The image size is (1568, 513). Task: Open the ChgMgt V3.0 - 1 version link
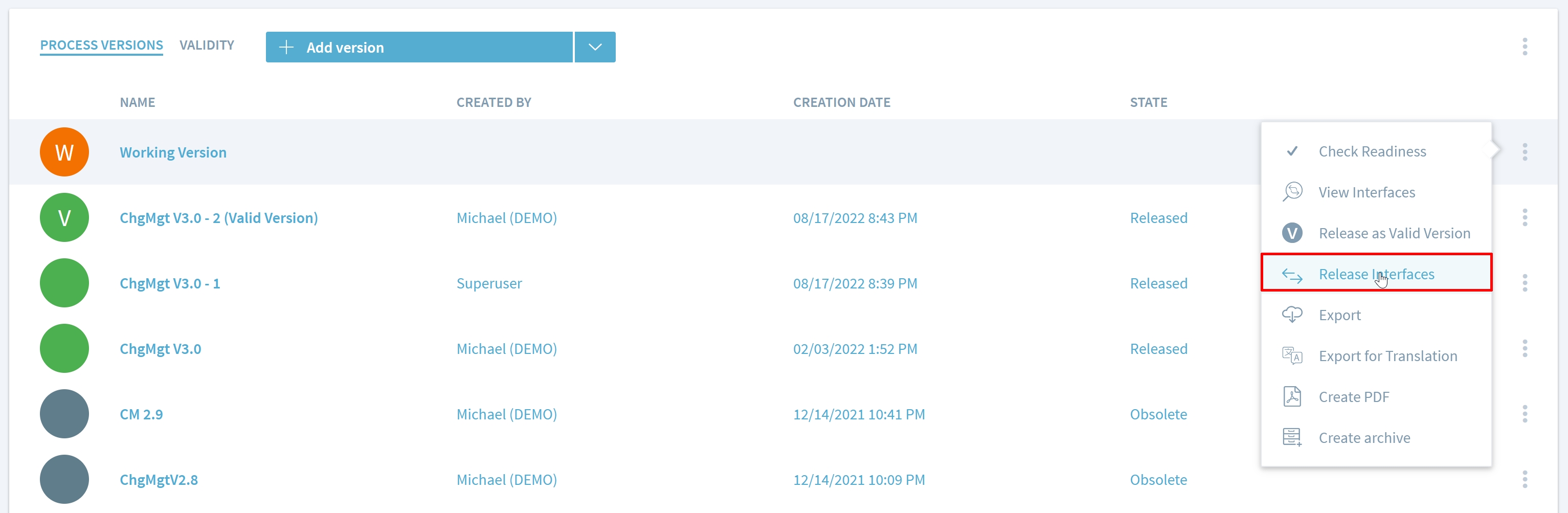(170, 283)
